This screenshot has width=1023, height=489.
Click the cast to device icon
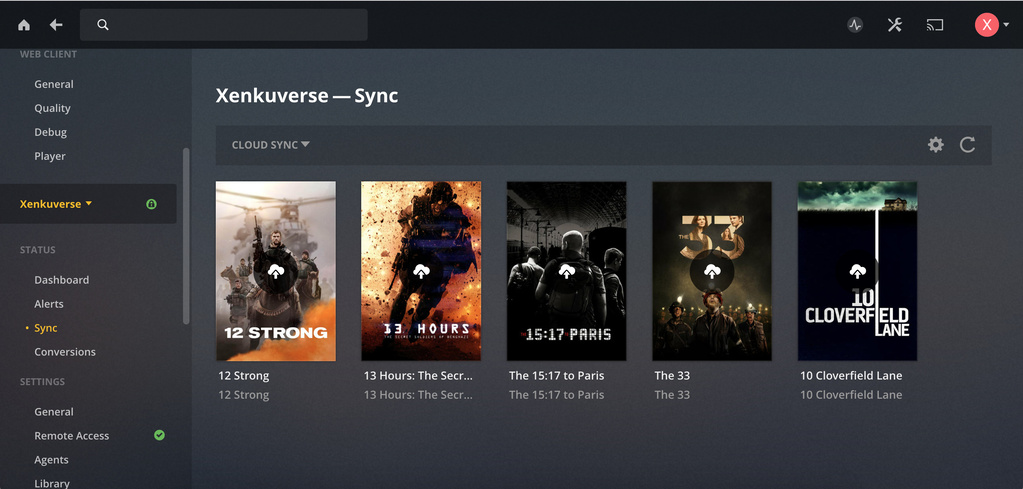[935, 25]
